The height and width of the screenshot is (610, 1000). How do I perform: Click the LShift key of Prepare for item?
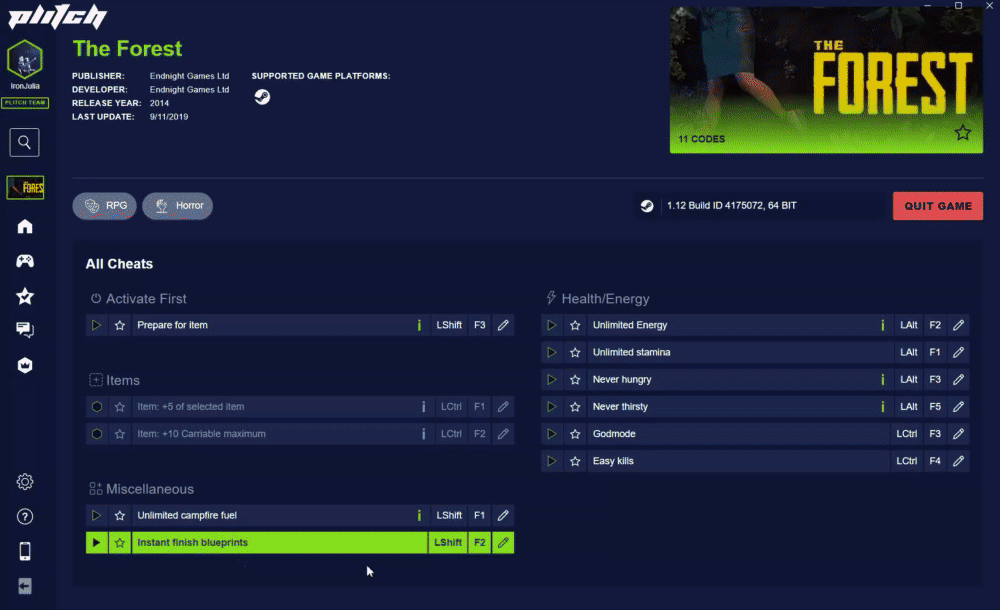[449, 325]
